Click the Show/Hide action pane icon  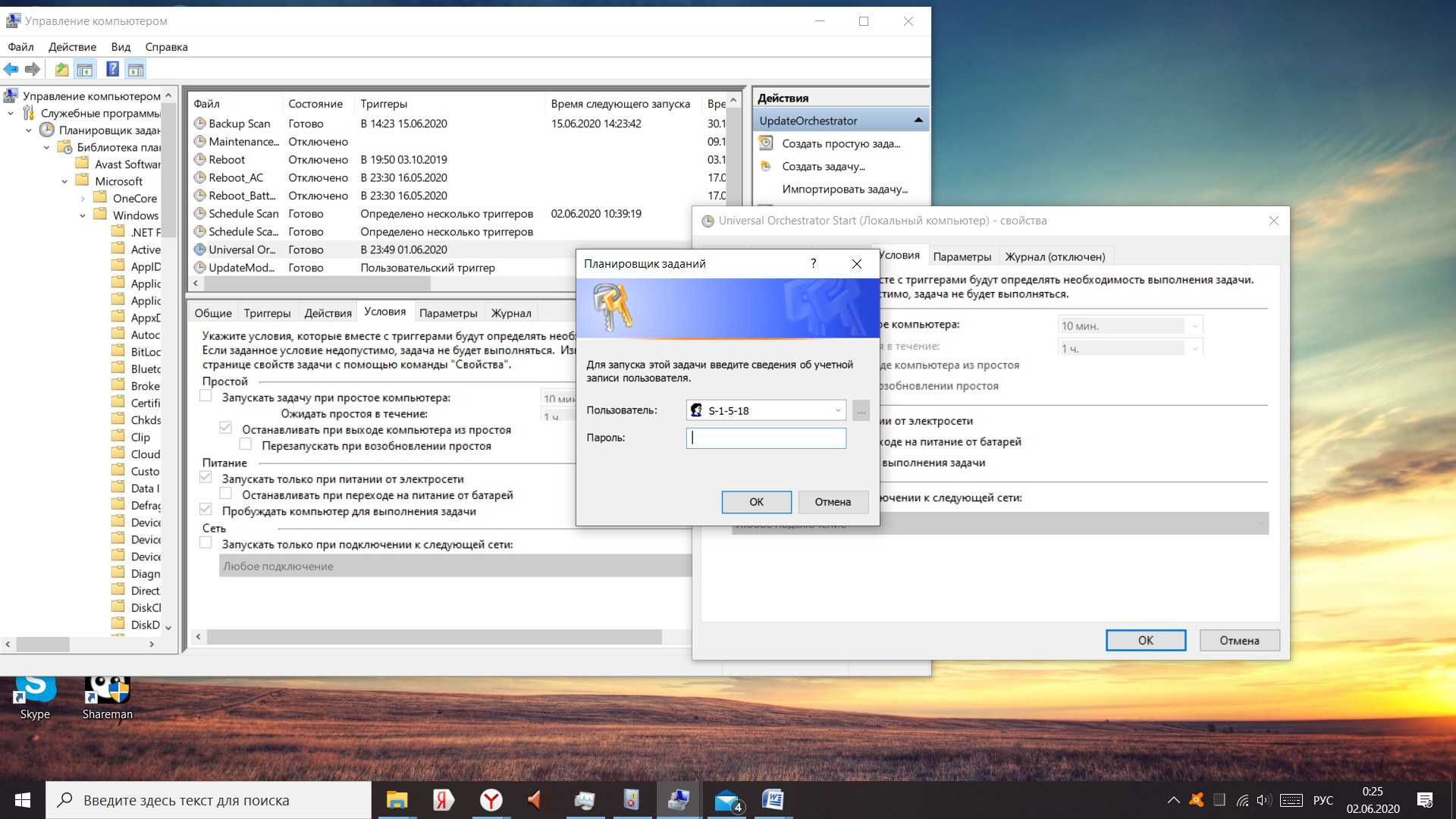[x=136, y=70]
